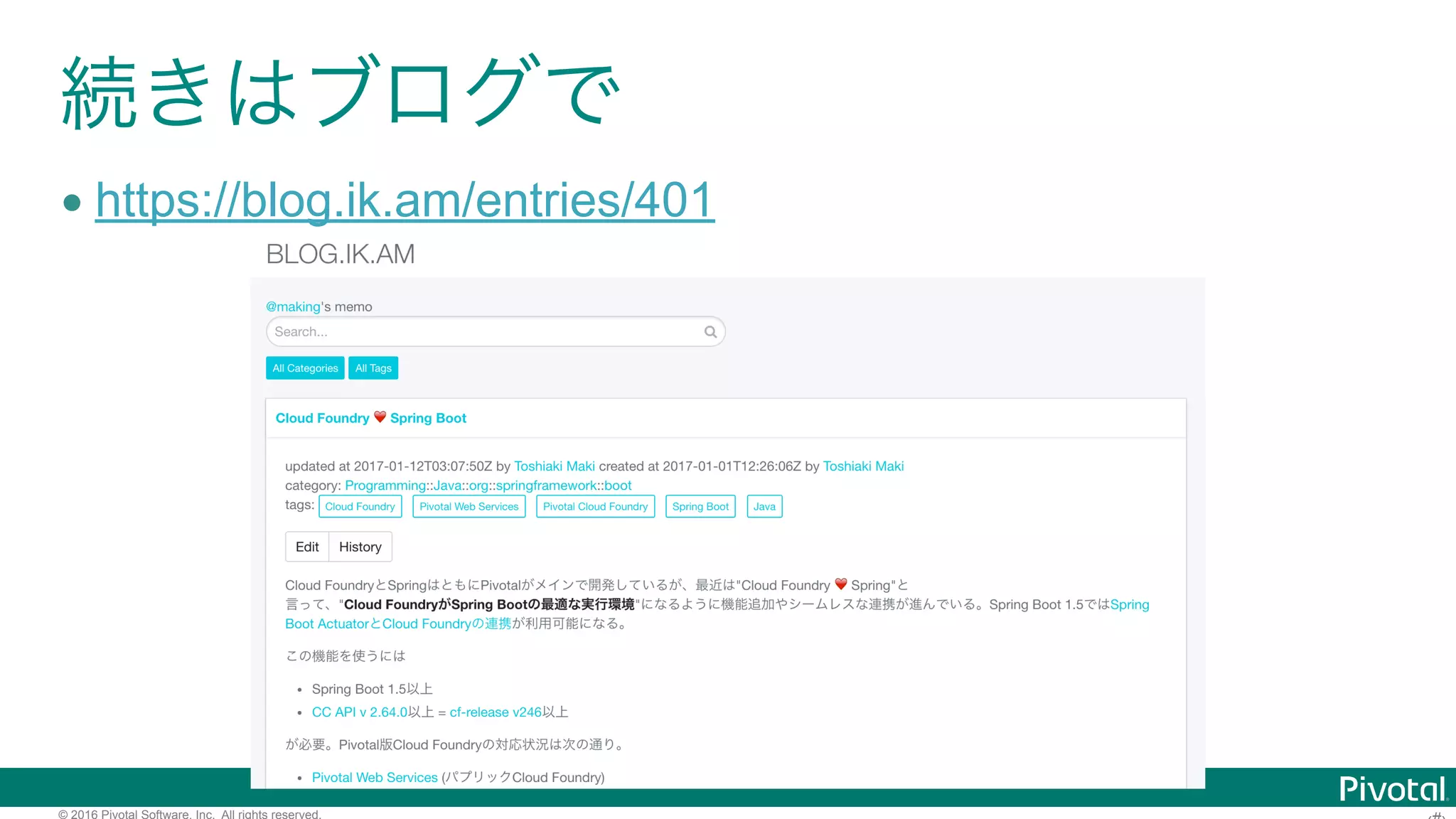The width and height of the screenshot is (1456, 819).
Task: Show All Tags
Action: tap(373, 368)
